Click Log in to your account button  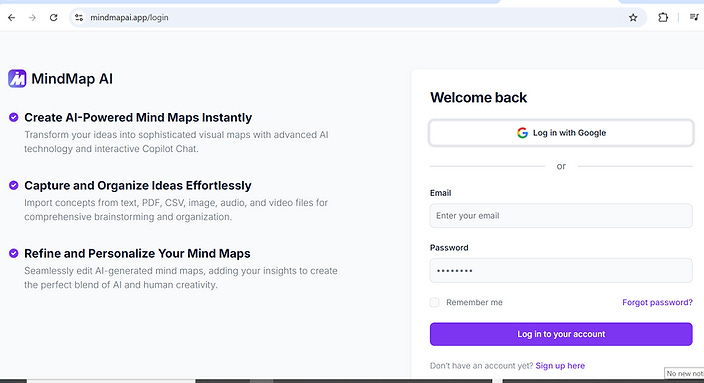click(x=561, y=334)
